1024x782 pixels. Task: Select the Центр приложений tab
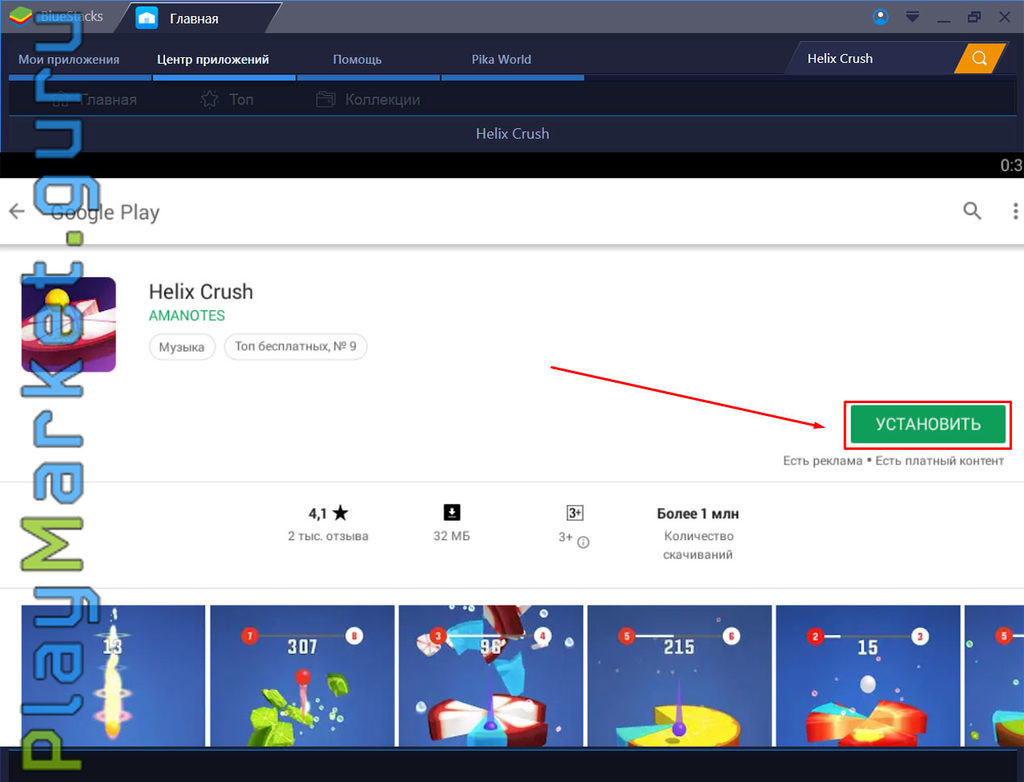pos(213,59)
